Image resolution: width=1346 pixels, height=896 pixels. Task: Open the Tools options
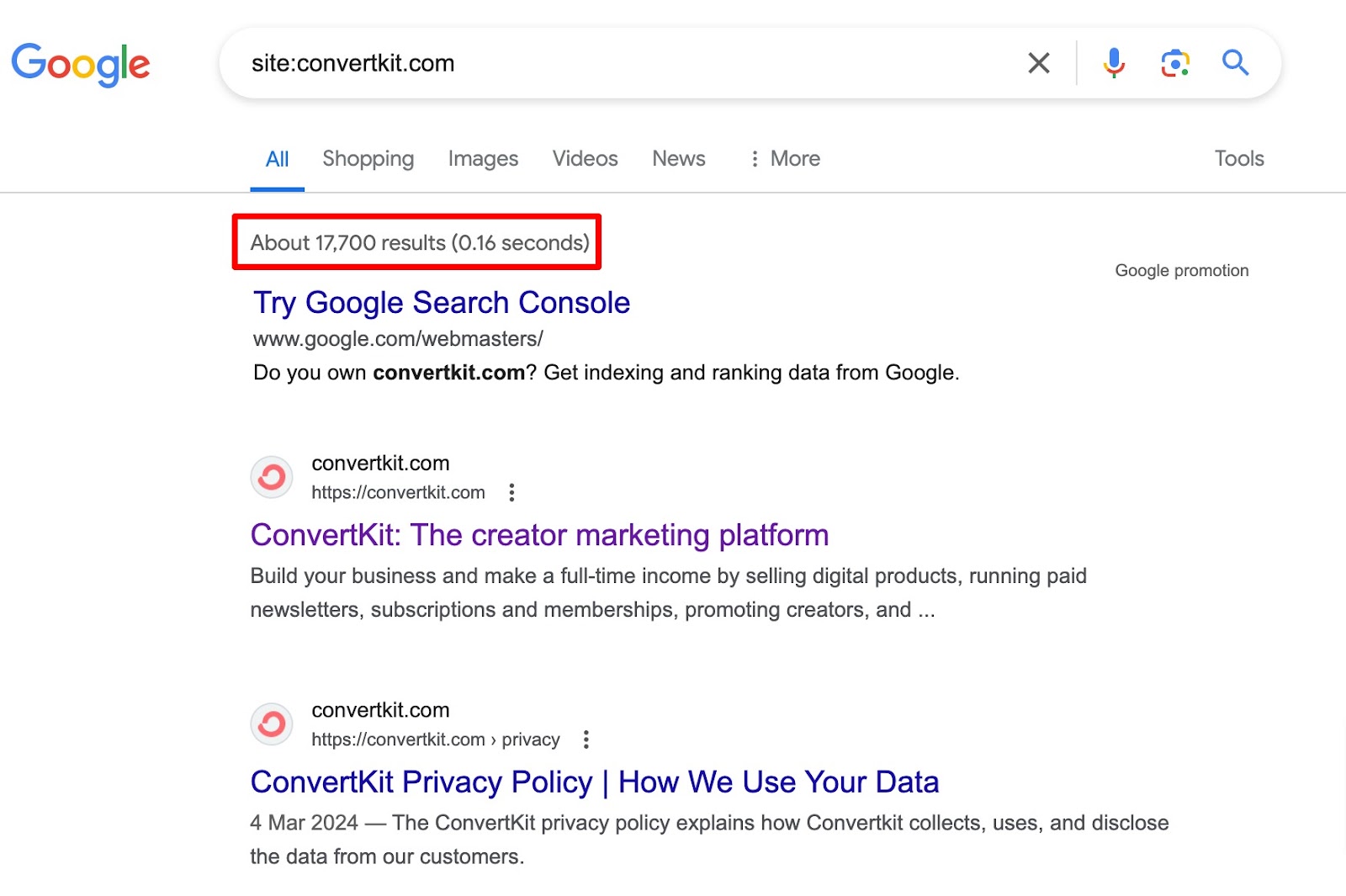coord(1239,158)
